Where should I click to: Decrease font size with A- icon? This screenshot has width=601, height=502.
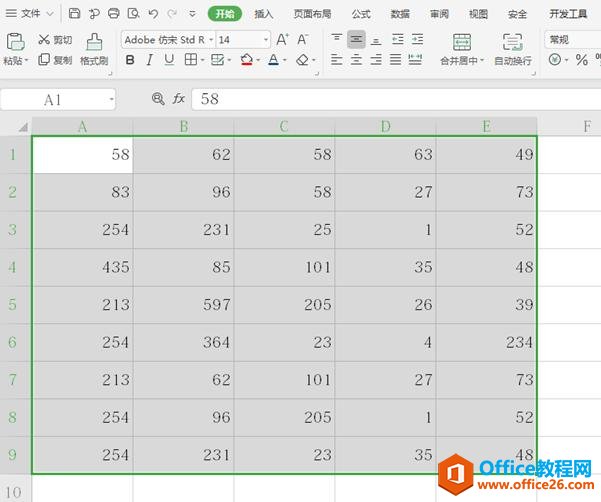click(303, 39)
